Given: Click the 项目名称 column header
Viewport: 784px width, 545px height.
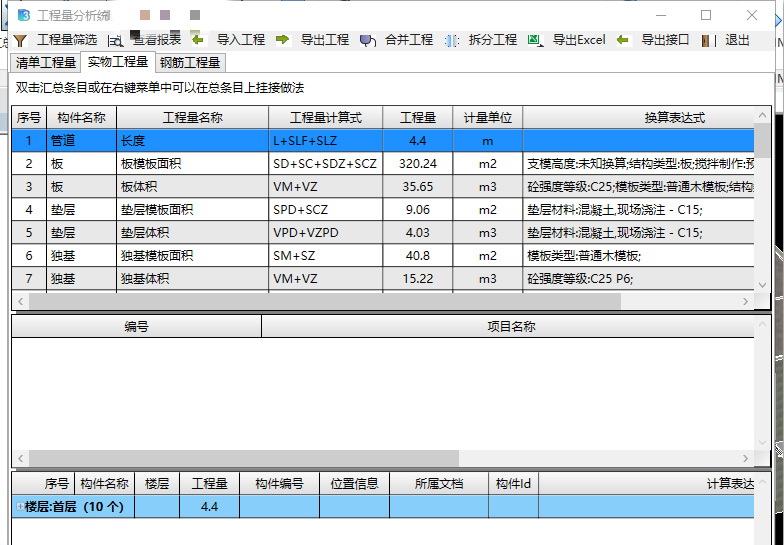Looking at the screenshot, I should point(510,327).
